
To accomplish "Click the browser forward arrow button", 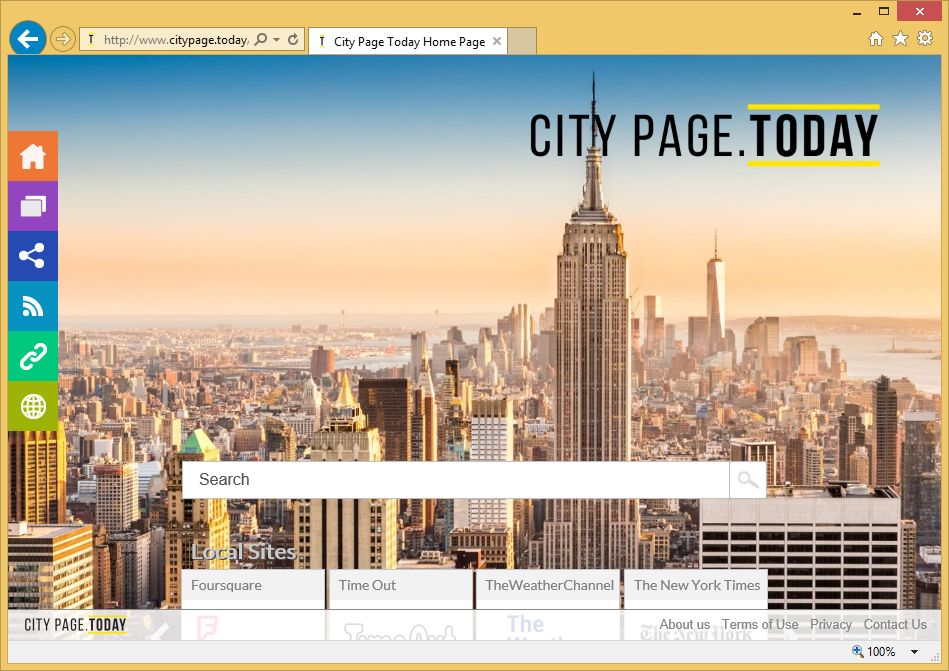I will (62, 39).
